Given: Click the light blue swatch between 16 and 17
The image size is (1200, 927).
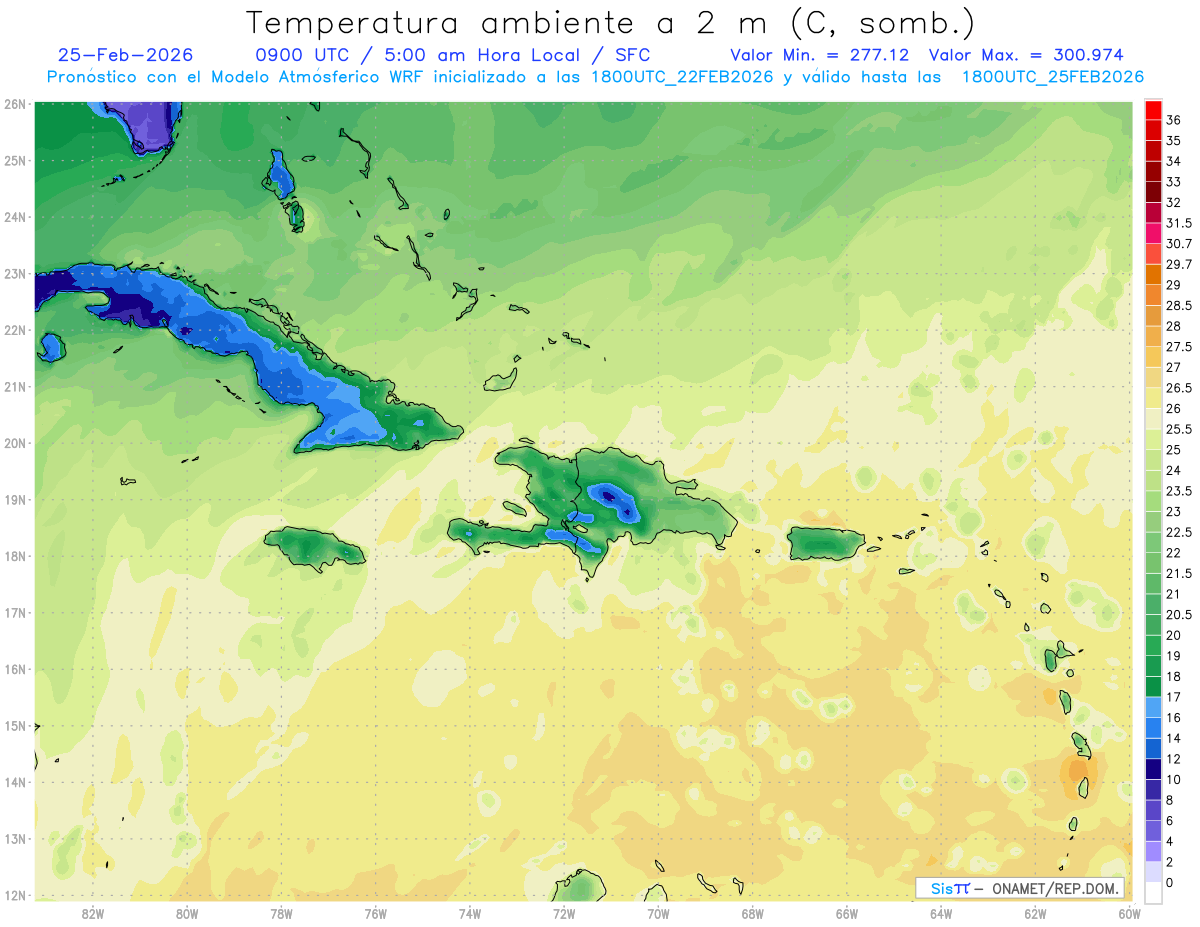Looking at the screenshot, I should click(1153, 707).
